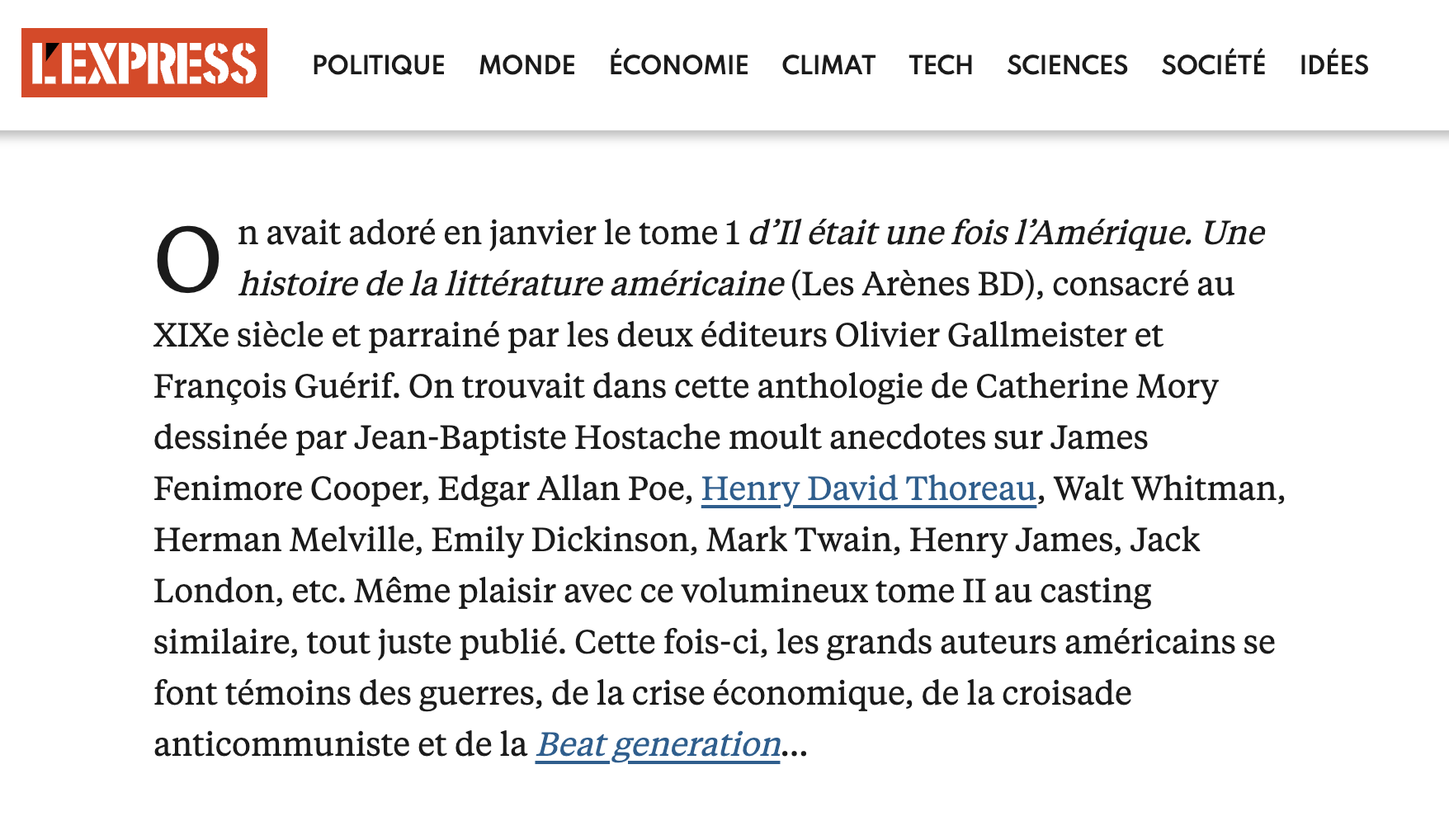Open the Politique section
Viewport: 1449px width, 840px height.
click(379, 65)
